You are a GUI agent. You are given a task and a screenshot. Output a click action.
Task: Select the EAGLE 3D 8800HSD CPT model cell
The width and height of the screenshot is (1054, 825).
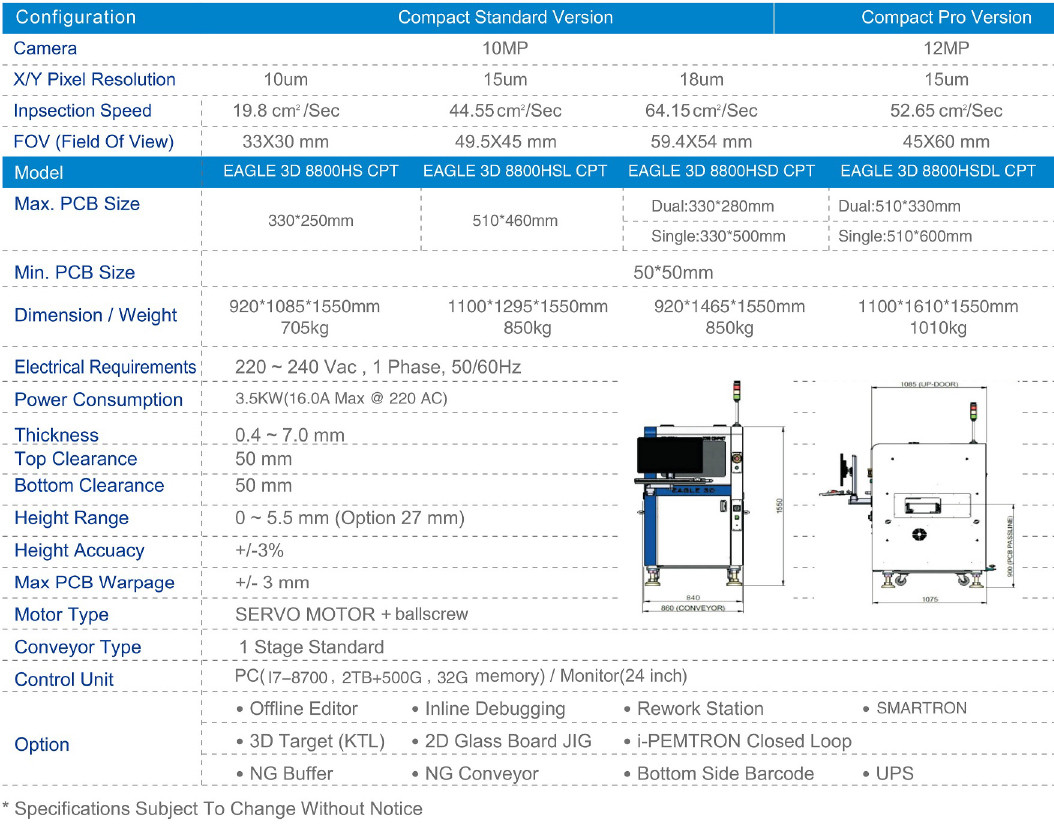click(723, 171)
